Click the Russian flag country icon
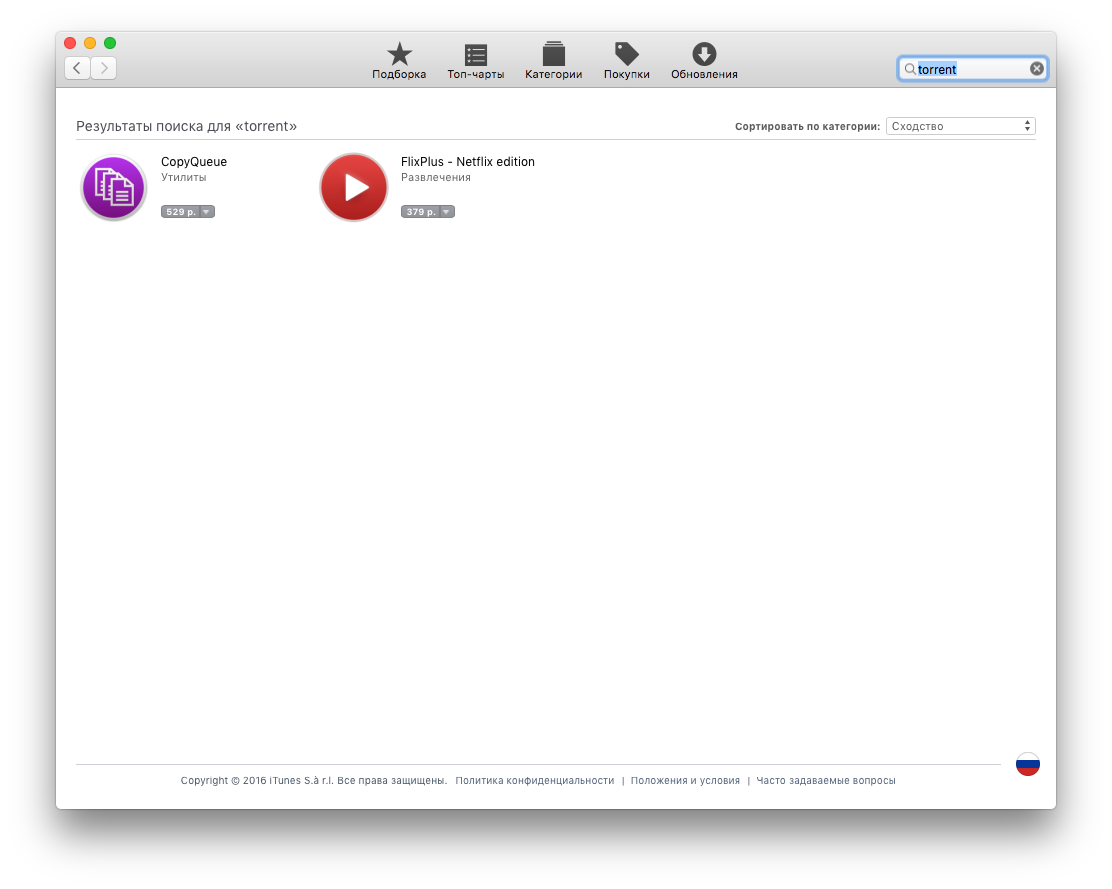 coord(1027,764)
